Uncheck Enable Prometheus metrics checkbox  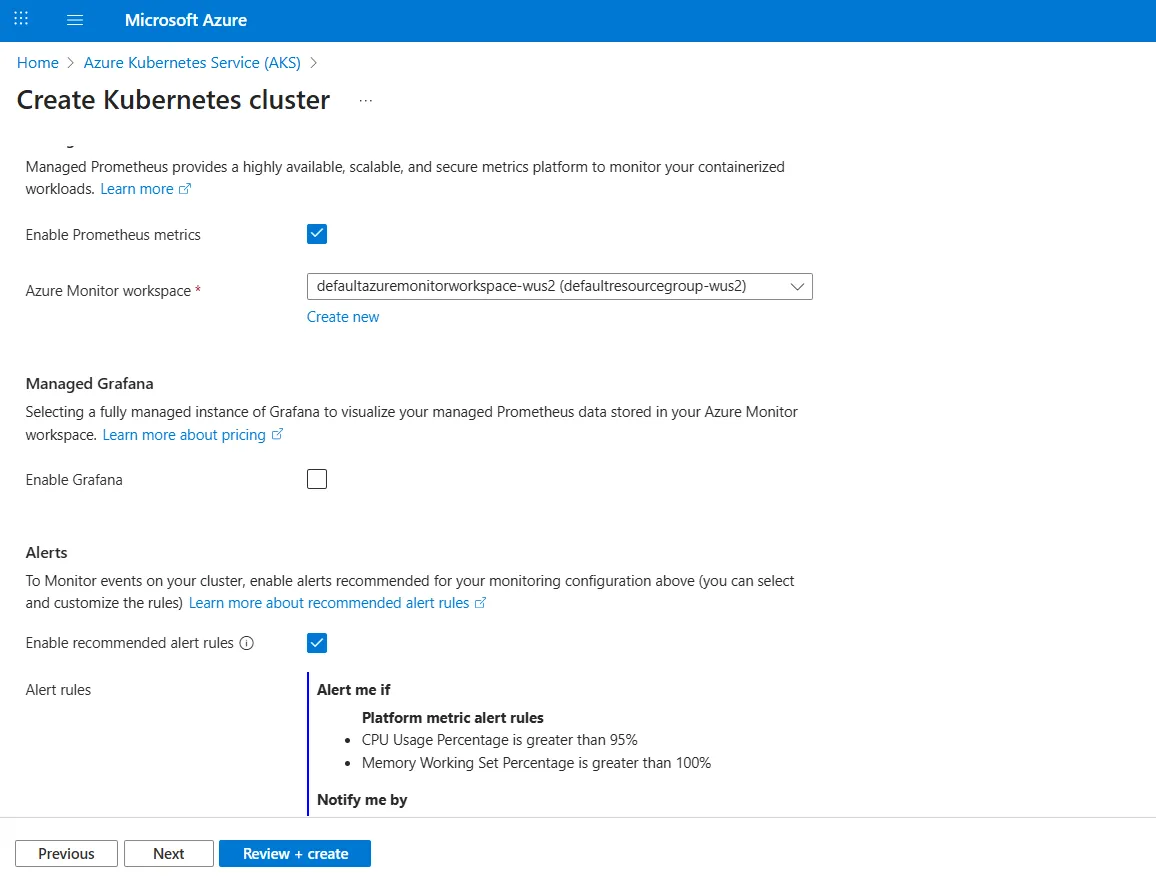pyautogui.click(x=317, y=234)
